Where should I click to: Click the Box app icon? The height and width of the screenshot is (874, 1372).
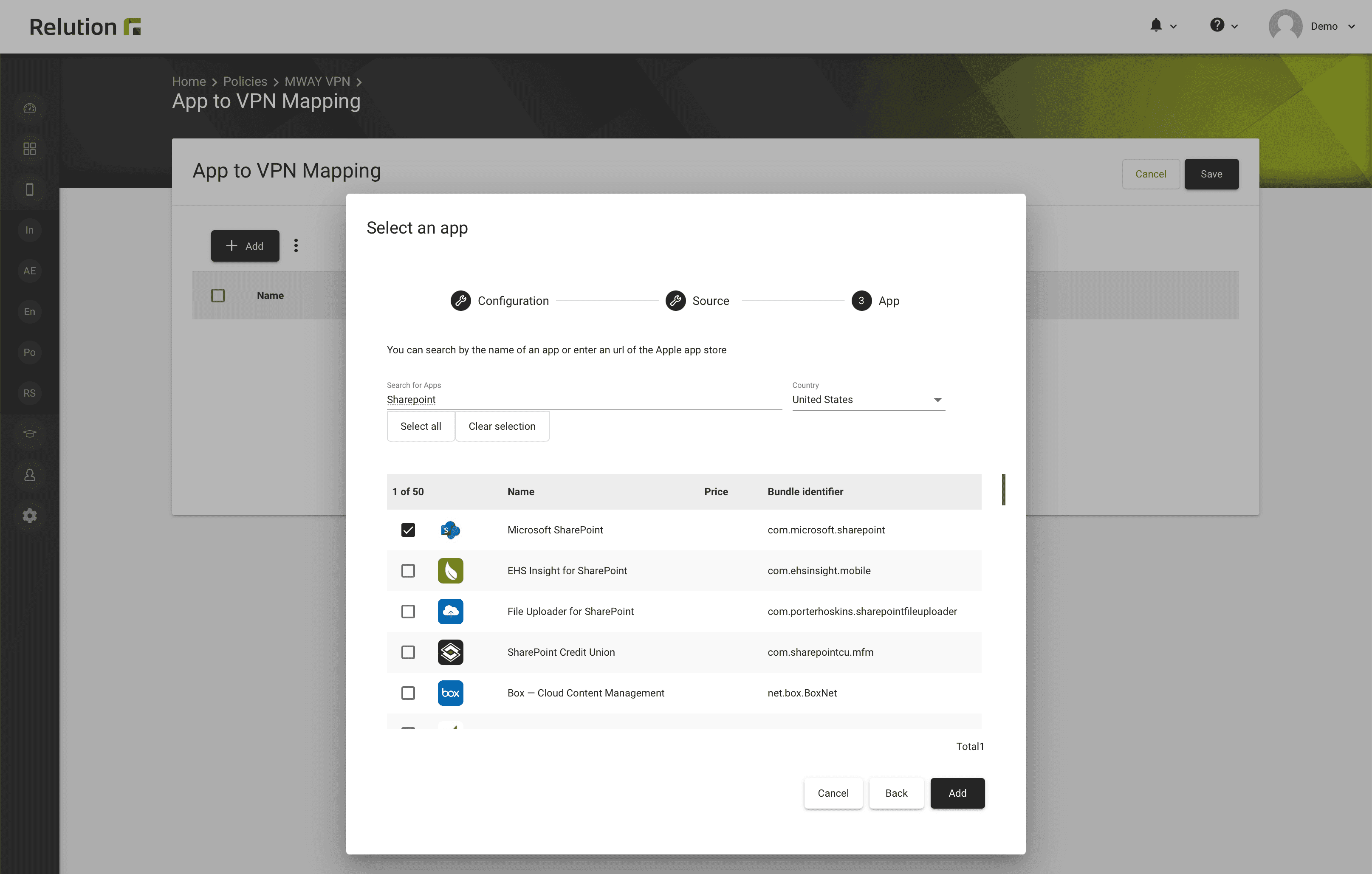pyautogui.click(x=450, y=693)
